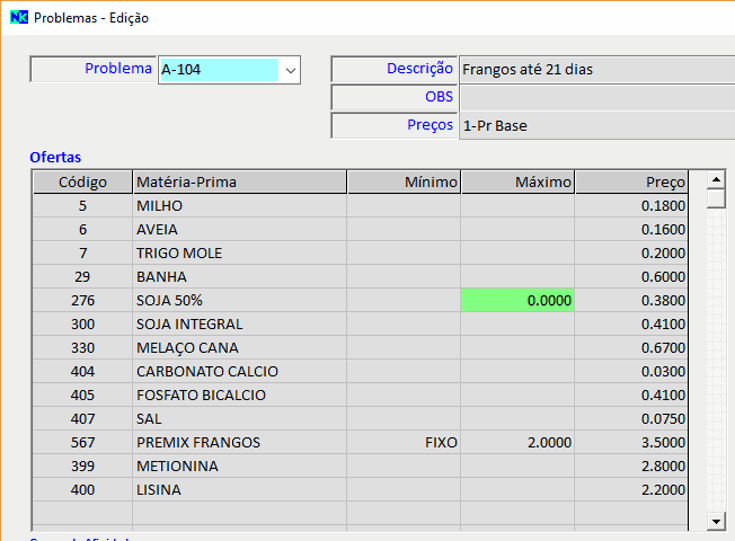Open the Problema dropdown list
The width and height of the screenshot is (735, 541).
coord(290,70)
